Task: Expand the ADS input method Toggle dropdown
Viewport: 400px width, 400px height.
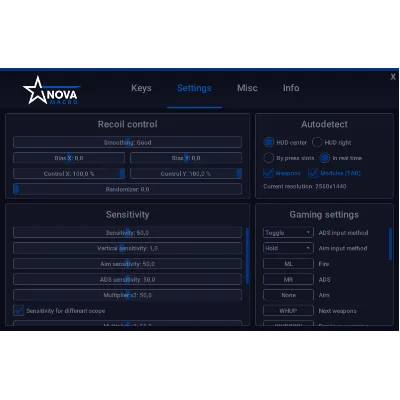Action: tap(288, 232)
